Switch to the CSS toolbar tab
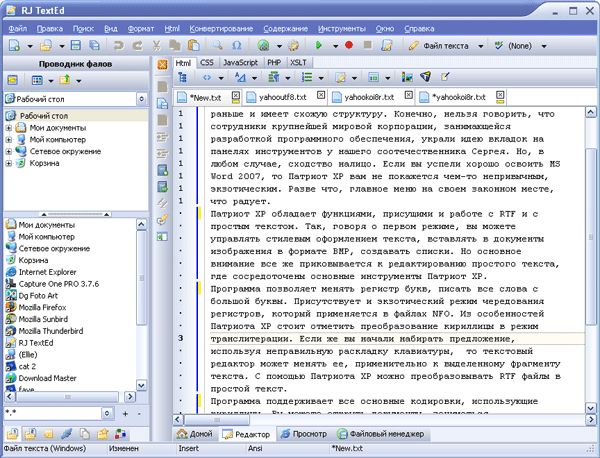 207,62
